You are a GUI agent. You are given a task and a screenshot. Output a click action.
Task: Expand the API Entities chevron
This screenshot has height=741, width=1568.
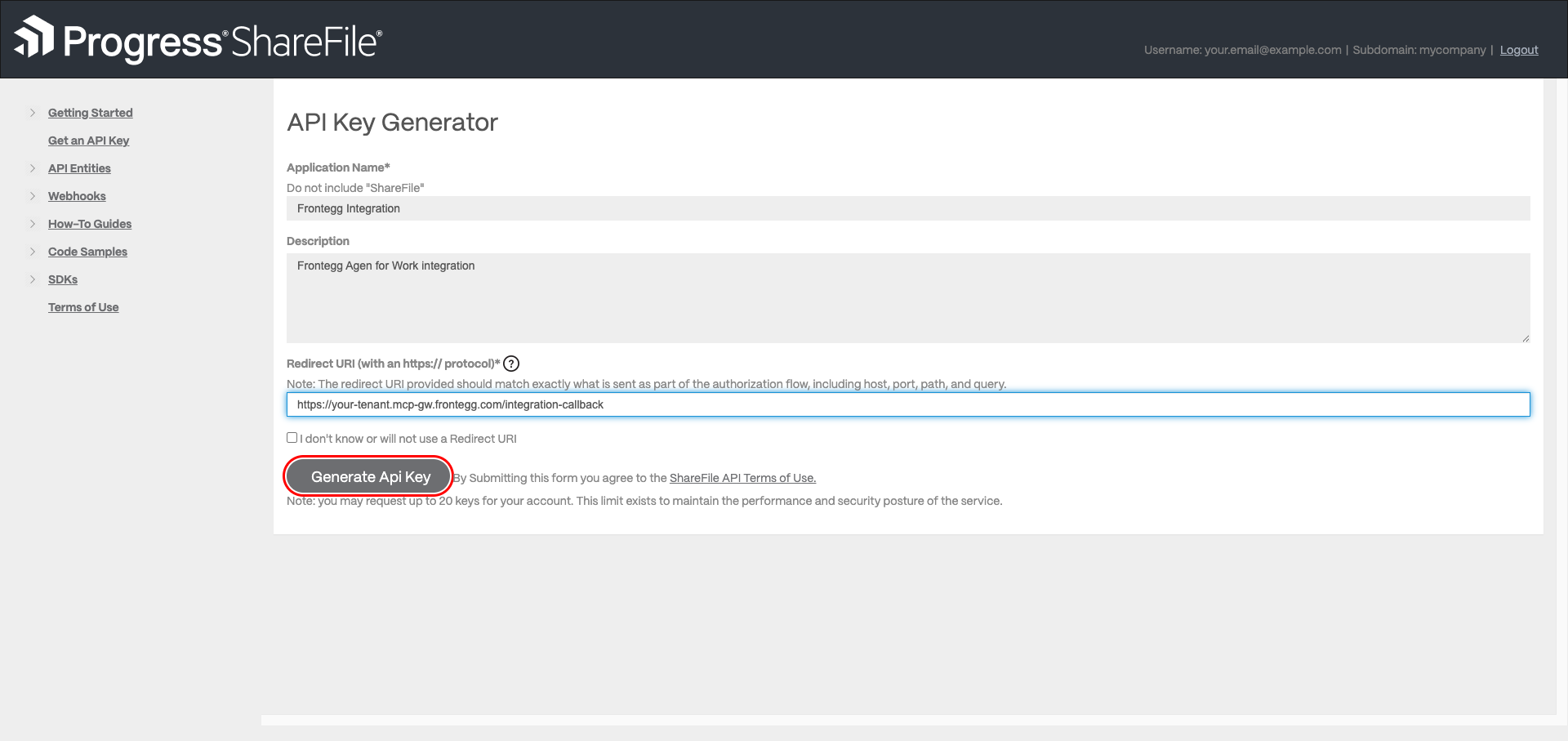33,168
